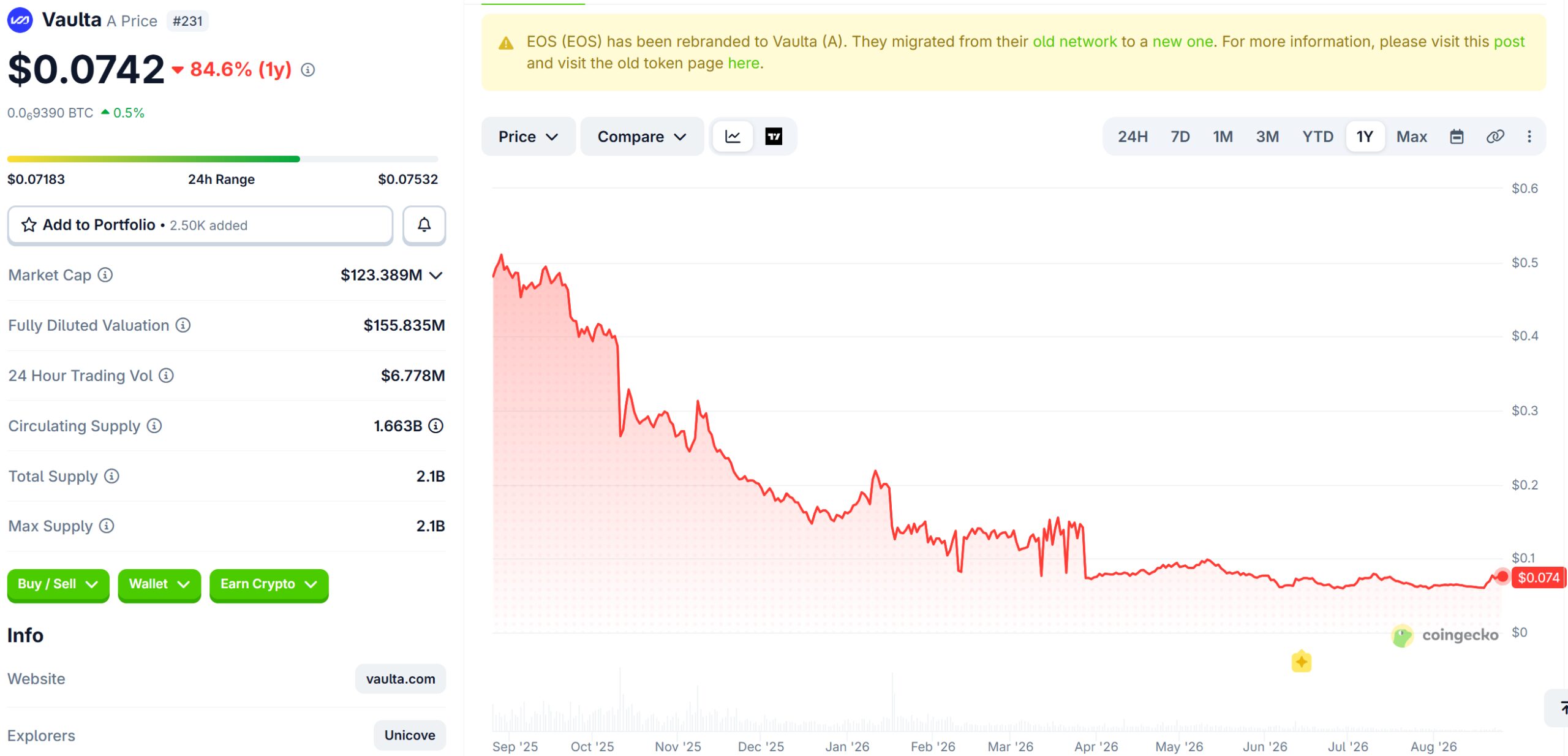Switch to line chart view

tap(733, 137)
